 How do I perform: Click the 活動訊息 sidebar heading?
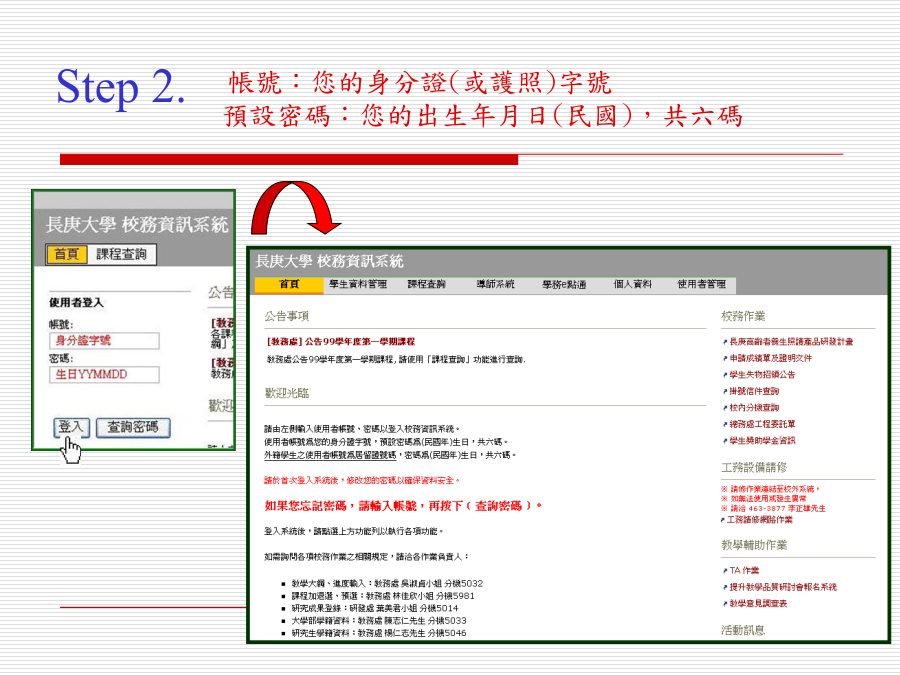[743, 630]
